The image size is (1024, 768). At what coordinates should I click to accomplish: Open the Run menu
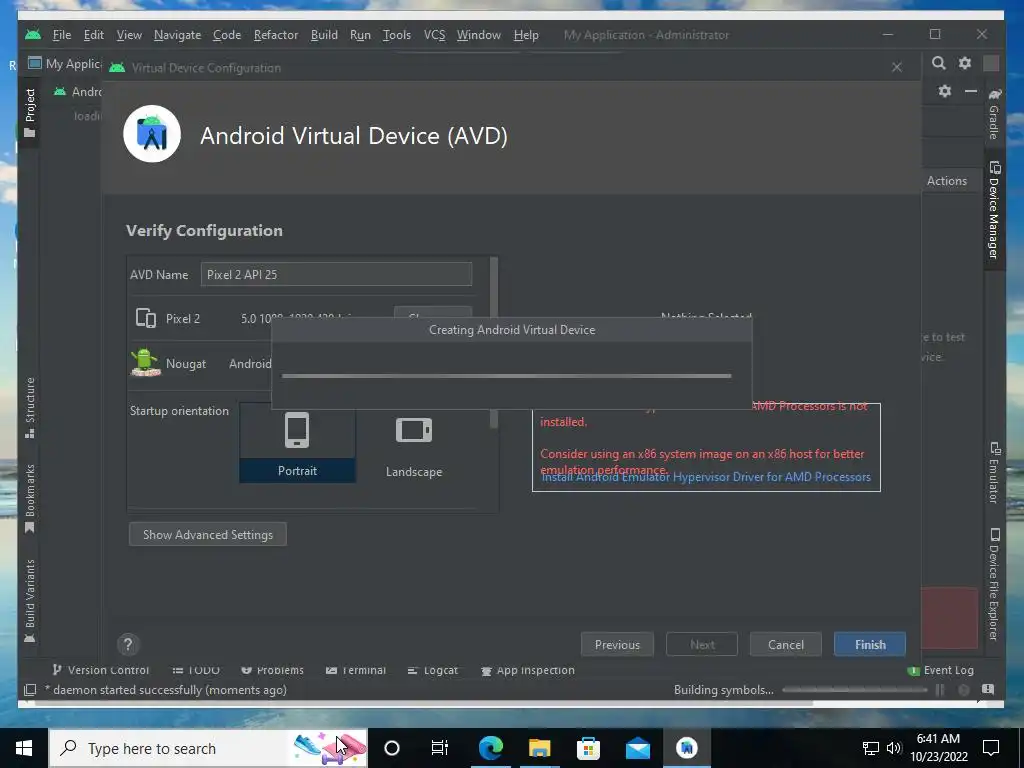[360, 35]
